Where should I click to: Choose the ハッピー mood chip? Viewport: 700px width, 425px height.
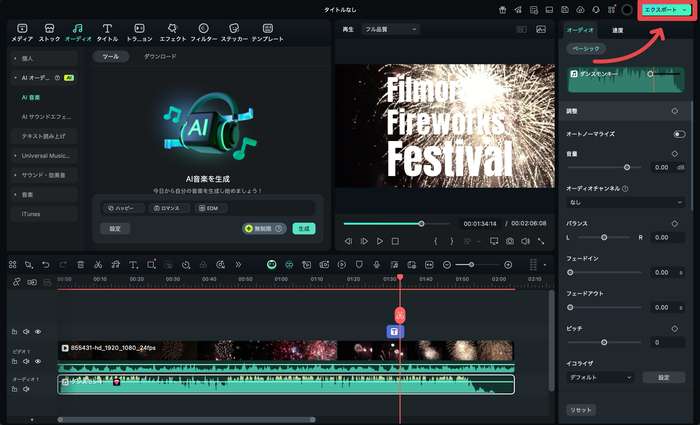pos(124,208)
